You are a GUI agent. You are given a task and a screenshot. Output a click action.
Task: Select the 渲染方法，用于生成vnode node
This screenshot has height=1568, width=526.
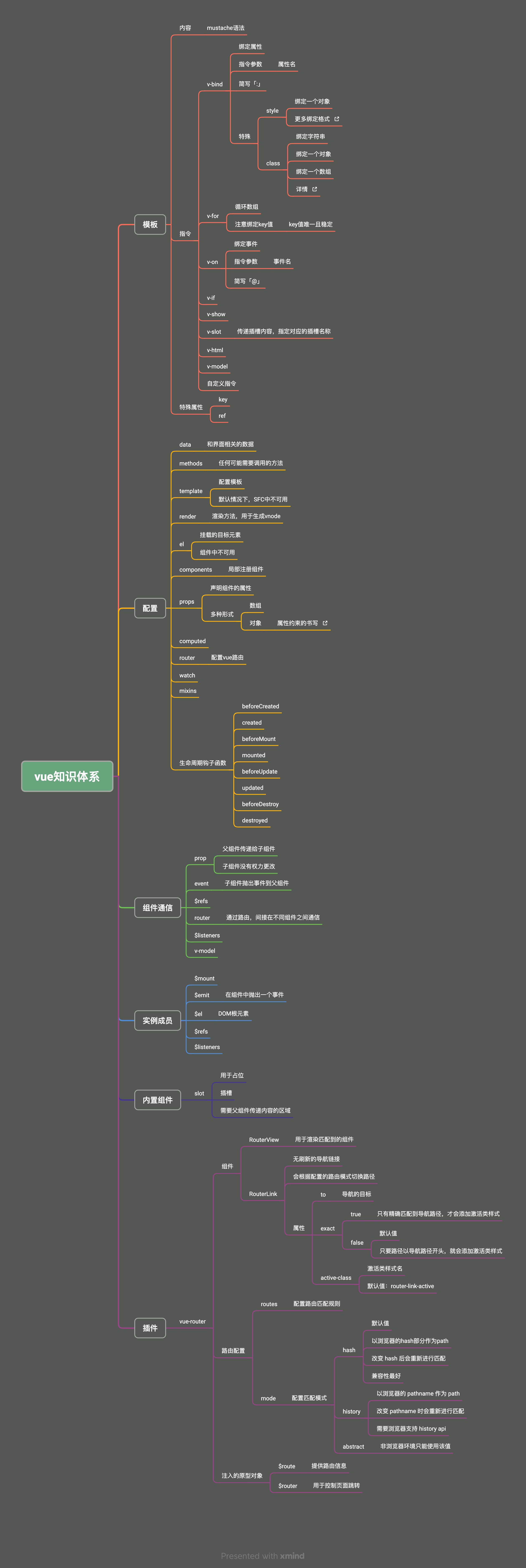coord(246,516)
